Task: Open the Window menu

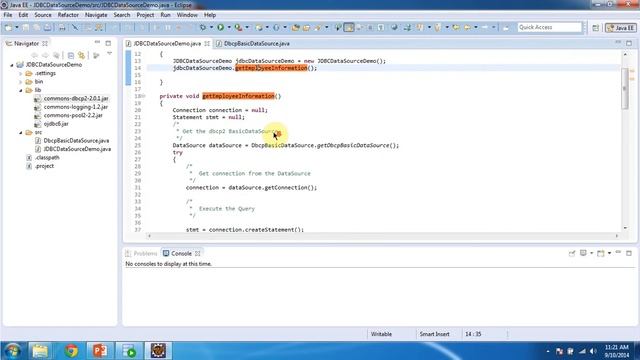Action: click(x=187, y=15)
